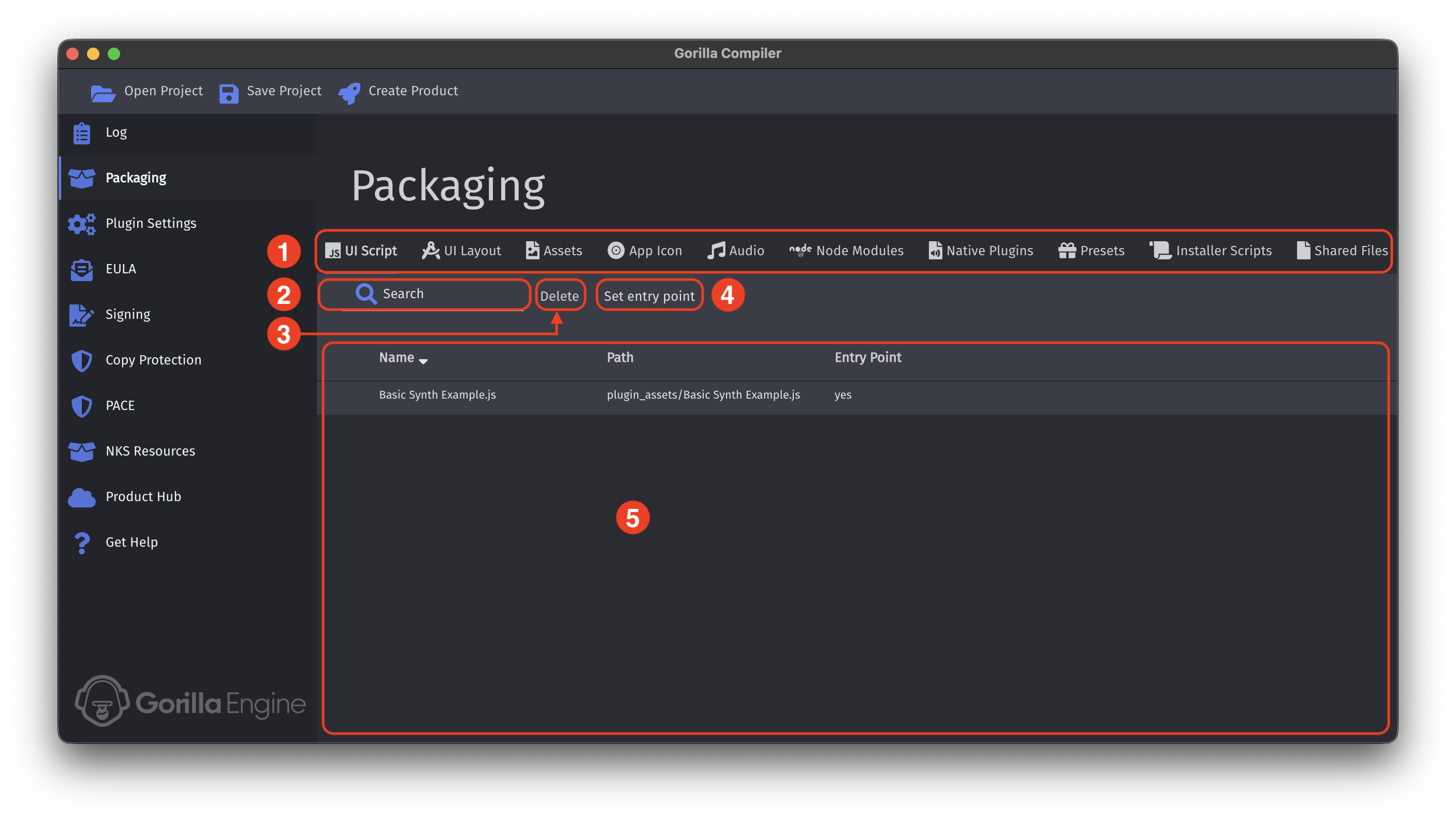Click the green macOS zoom window button

[x=114, y=54]
